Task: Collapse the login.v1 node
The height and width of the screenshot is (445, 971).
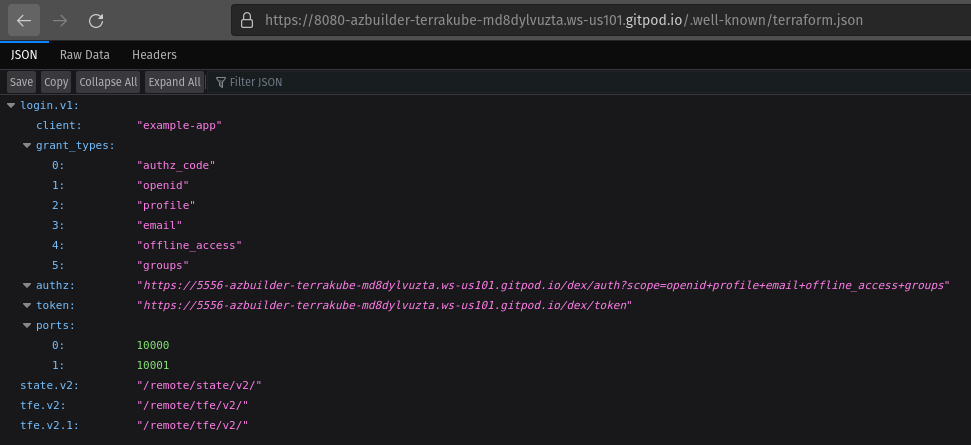Action: [11, 105]
